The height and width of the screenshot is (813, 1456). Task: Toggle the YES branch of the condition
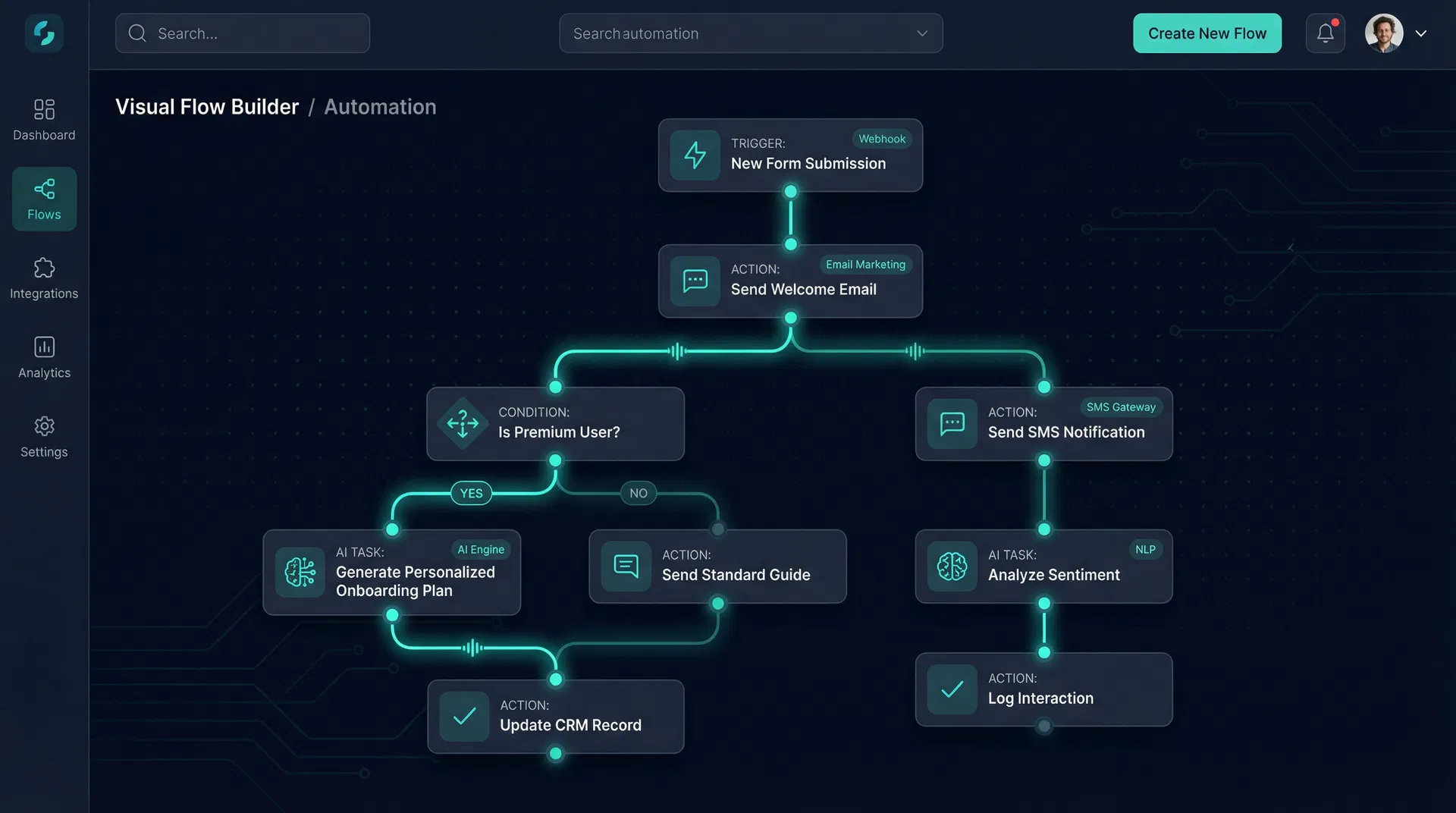click(471, 493)
